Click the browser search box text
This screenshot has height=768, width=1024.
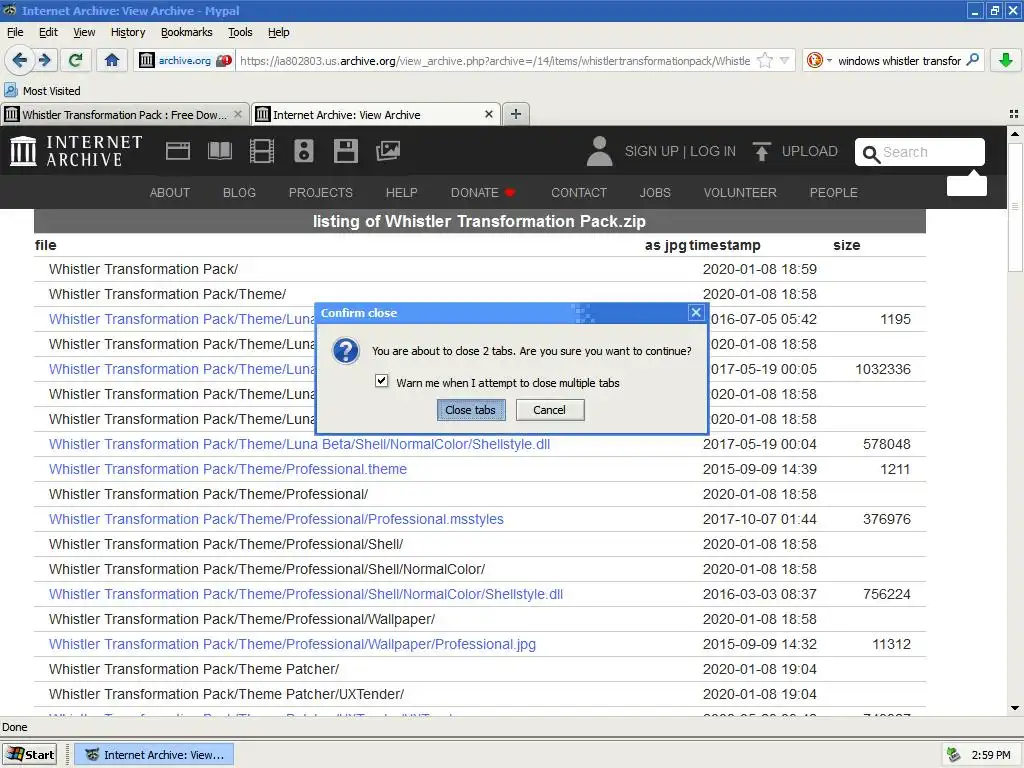(899, 61)
